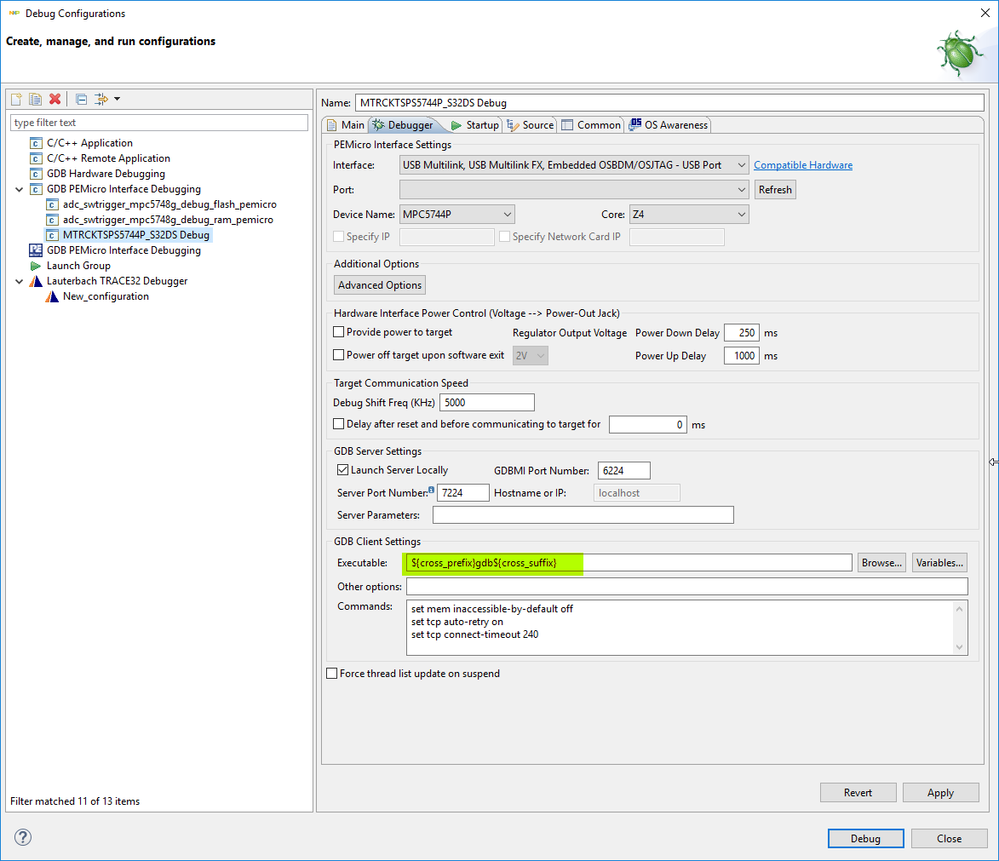Click the GDBMI Port Number field

coord(624,470)
